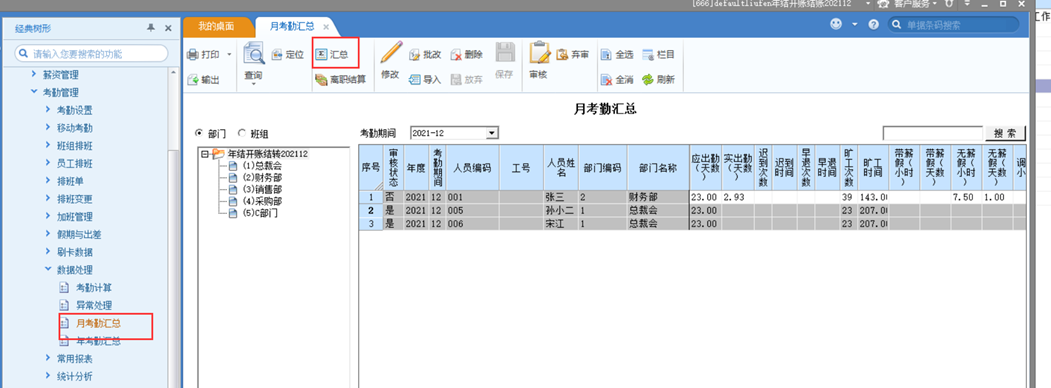Click the 刷新 refresh icon
The height and width of the screenshot is (388, 1051).
(647, 80)
